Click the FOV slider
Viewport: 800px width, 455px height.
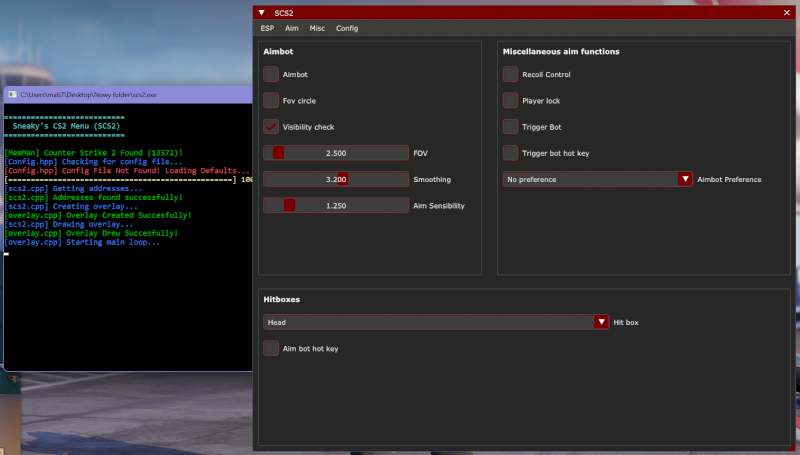336,153
